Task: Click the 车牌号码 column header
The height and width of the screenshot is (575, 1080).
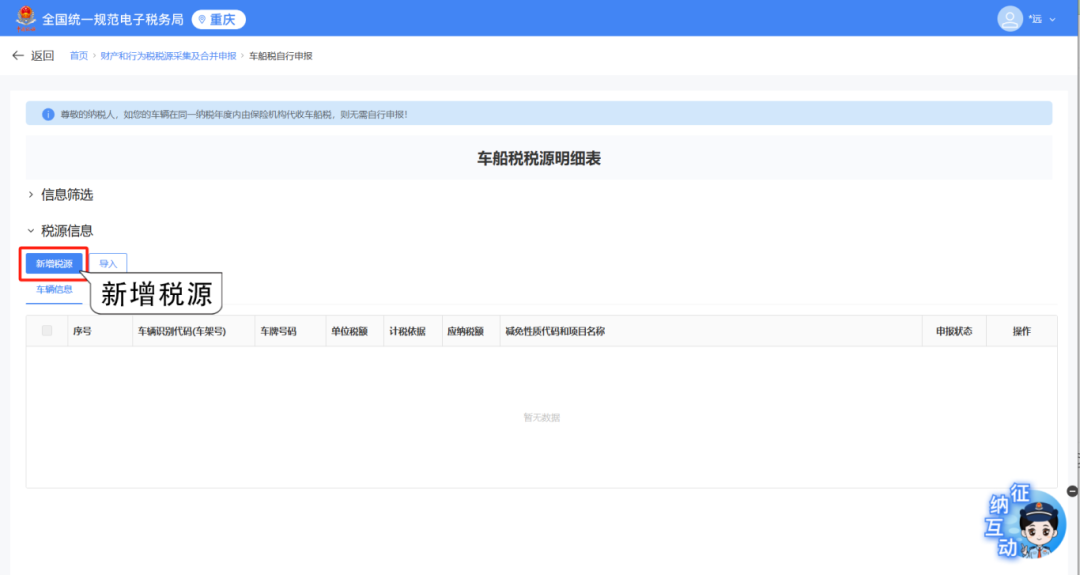Action: coord(278,331)
